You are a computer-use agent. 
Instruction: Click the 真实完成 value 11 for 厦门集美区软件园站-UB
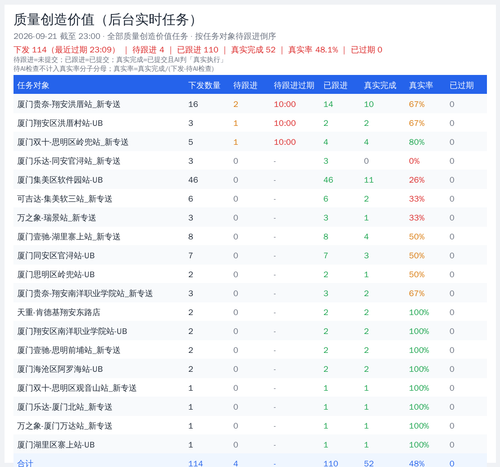coord(369,180)
